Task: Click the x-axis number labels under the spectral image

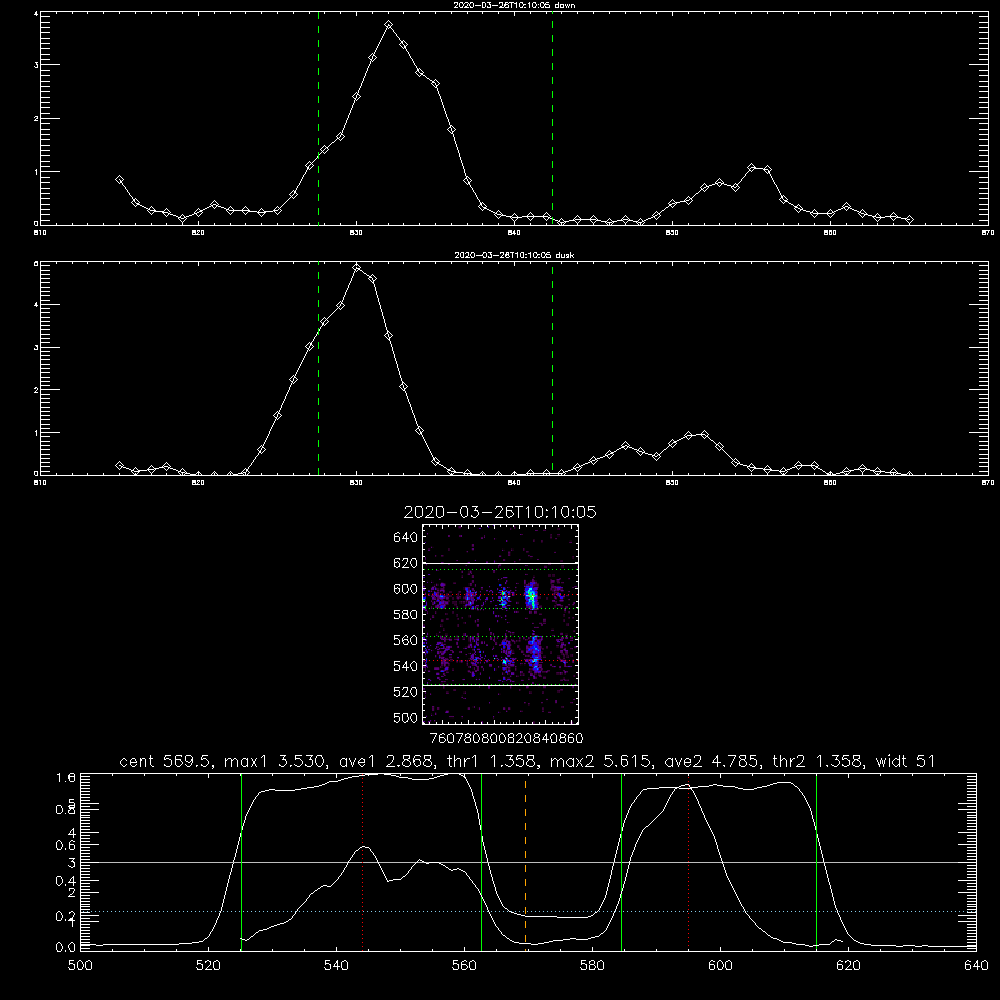Action: tap(506, 738)
